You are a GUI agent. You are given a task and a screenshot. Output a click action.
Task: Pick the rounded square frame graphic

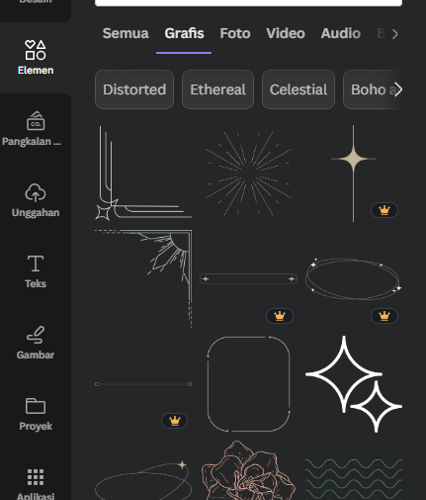[x=249, y=384]
